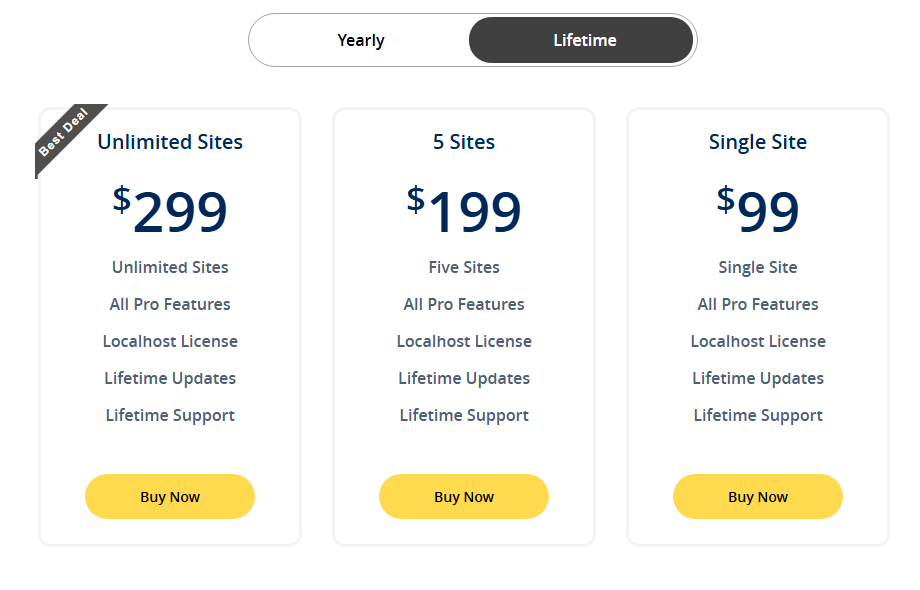The image size is (920, 590).
Task: Select the Five Sites feature text
Action: [x=463, y=267]
